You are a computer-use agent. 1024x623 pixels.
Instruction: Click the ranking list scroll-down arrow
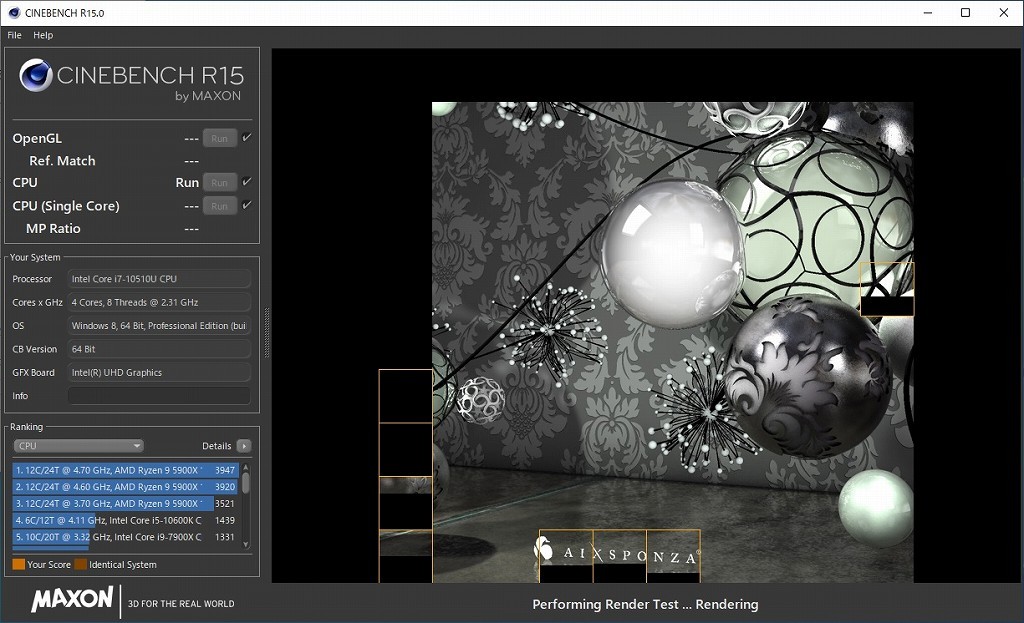(x=246, y=543)
